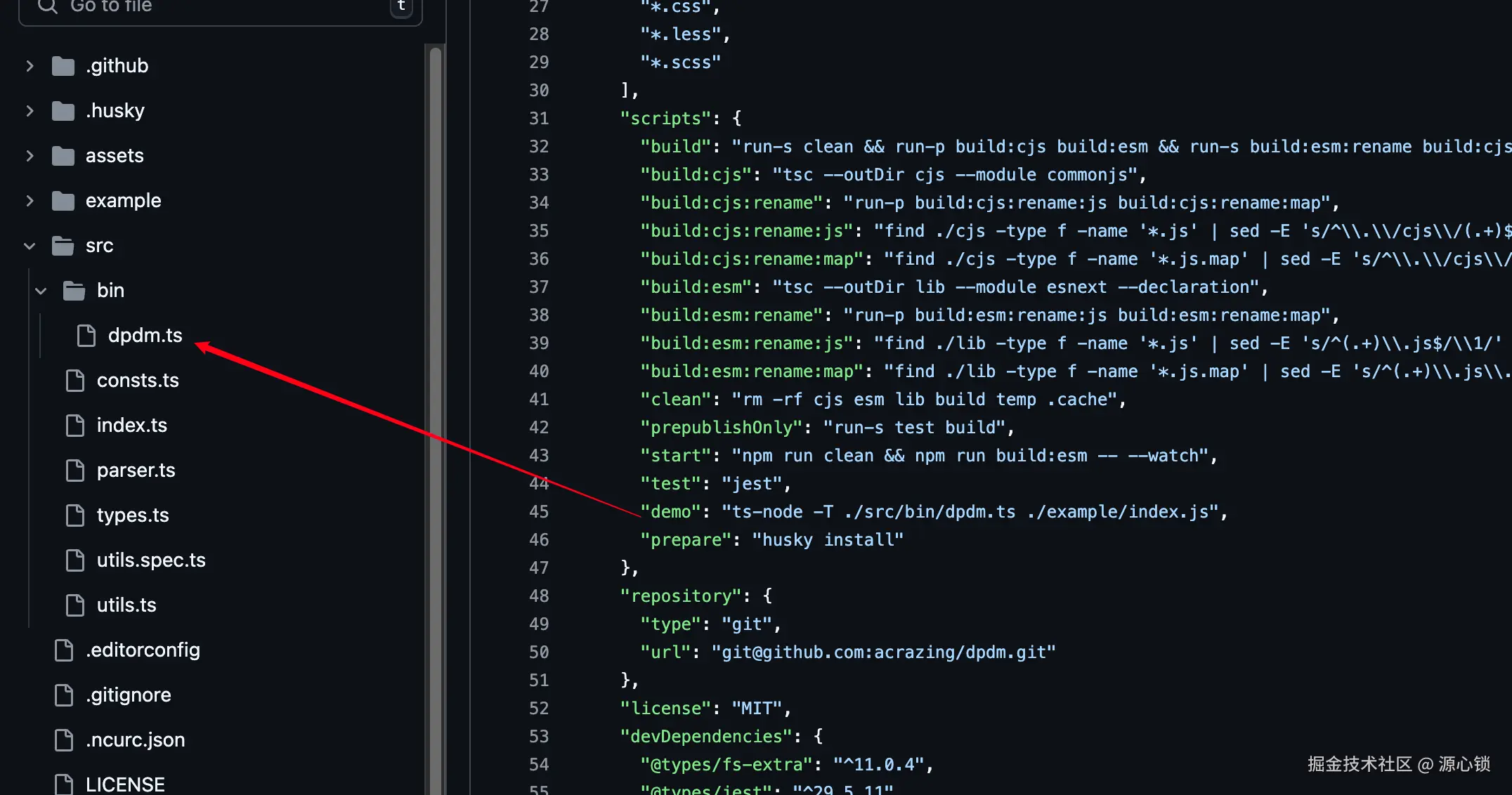Open the LICENSE file
The width and height of the screenshot is (1512, 795).
coord(125,784)
